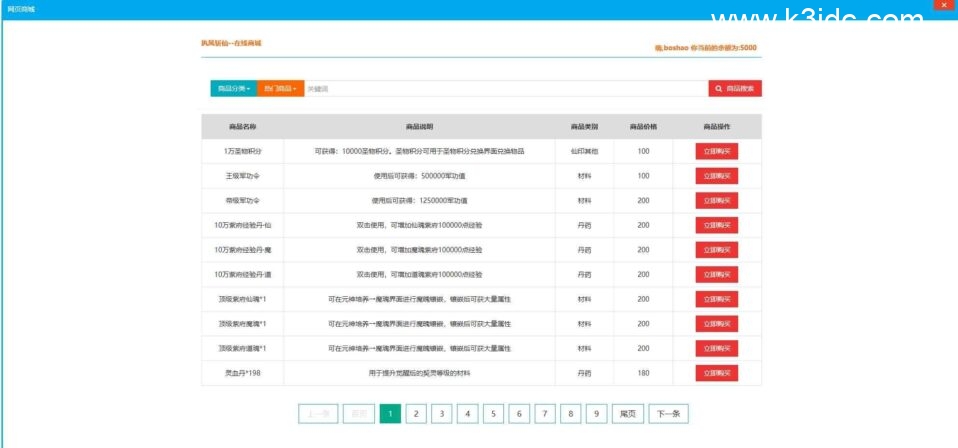This screenshot has width=958, height=448.
Task: Select the 10万紫府经验丹-仙 name cell
Action: 243,225
